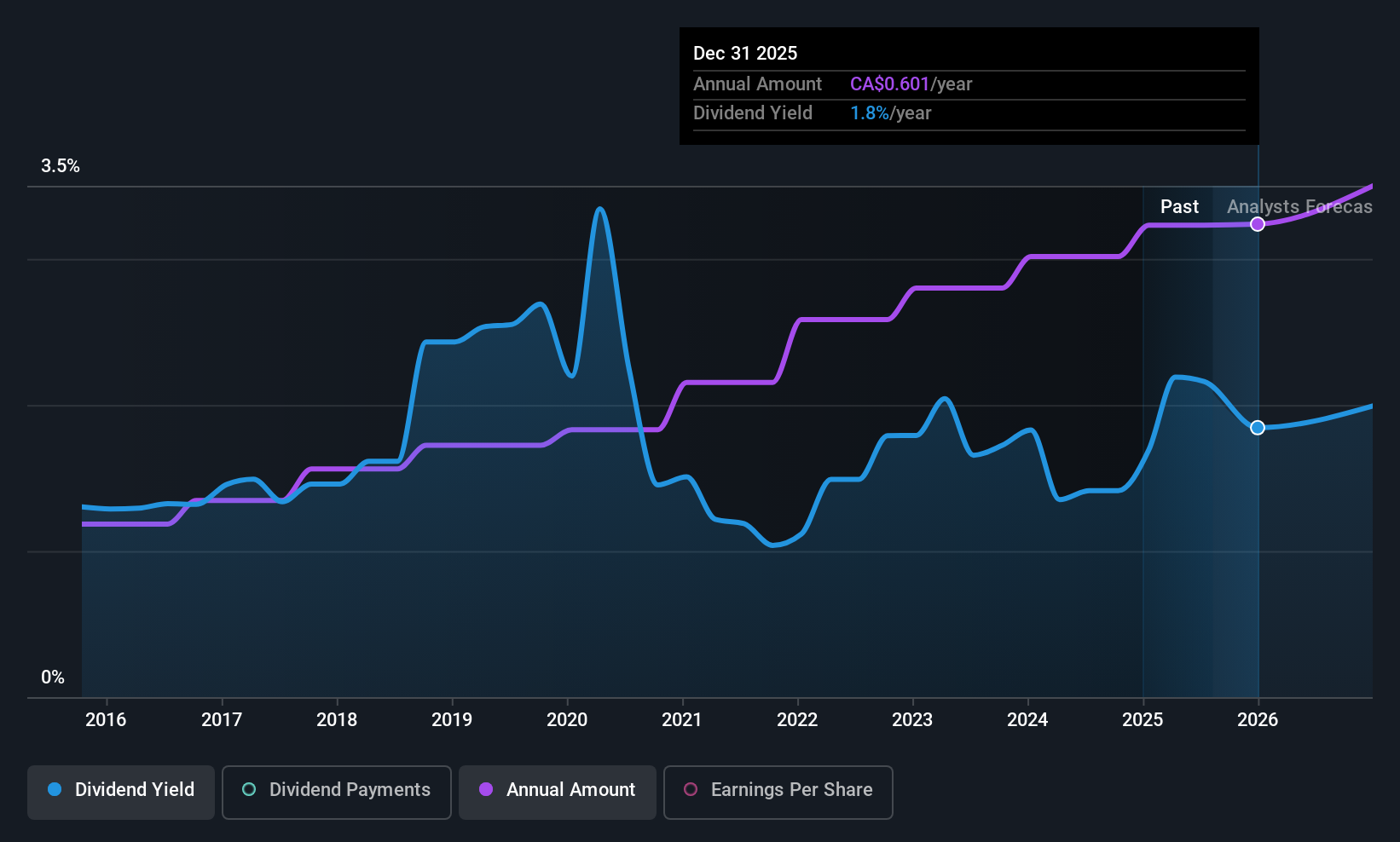Screen dimensions: 1400x842
Task: Click the purple data point marker on Annual Amount line
Action: (x=1258, y=224)
